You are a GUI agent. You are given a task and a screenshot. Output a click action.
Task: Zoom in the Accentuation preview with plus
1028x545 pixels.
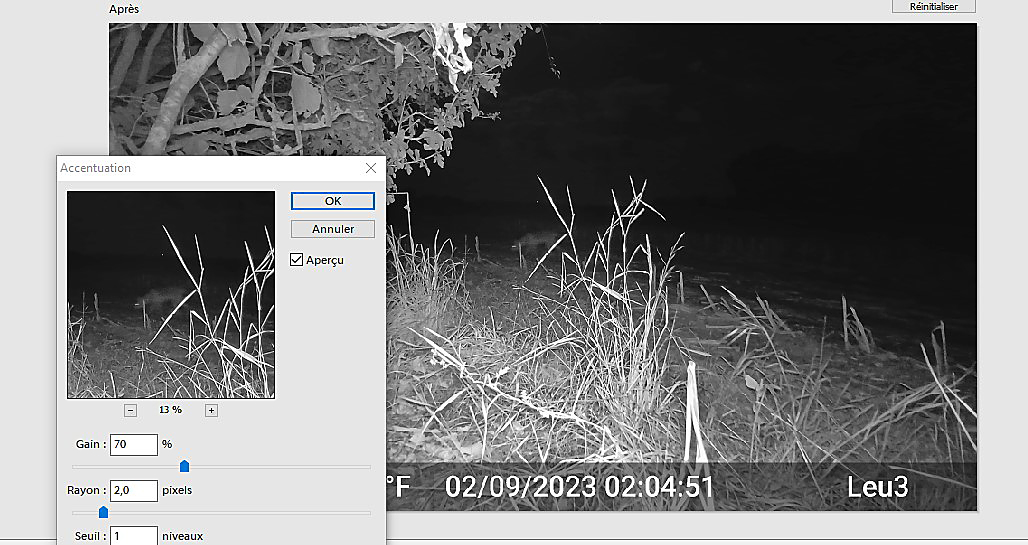[211, 410]
